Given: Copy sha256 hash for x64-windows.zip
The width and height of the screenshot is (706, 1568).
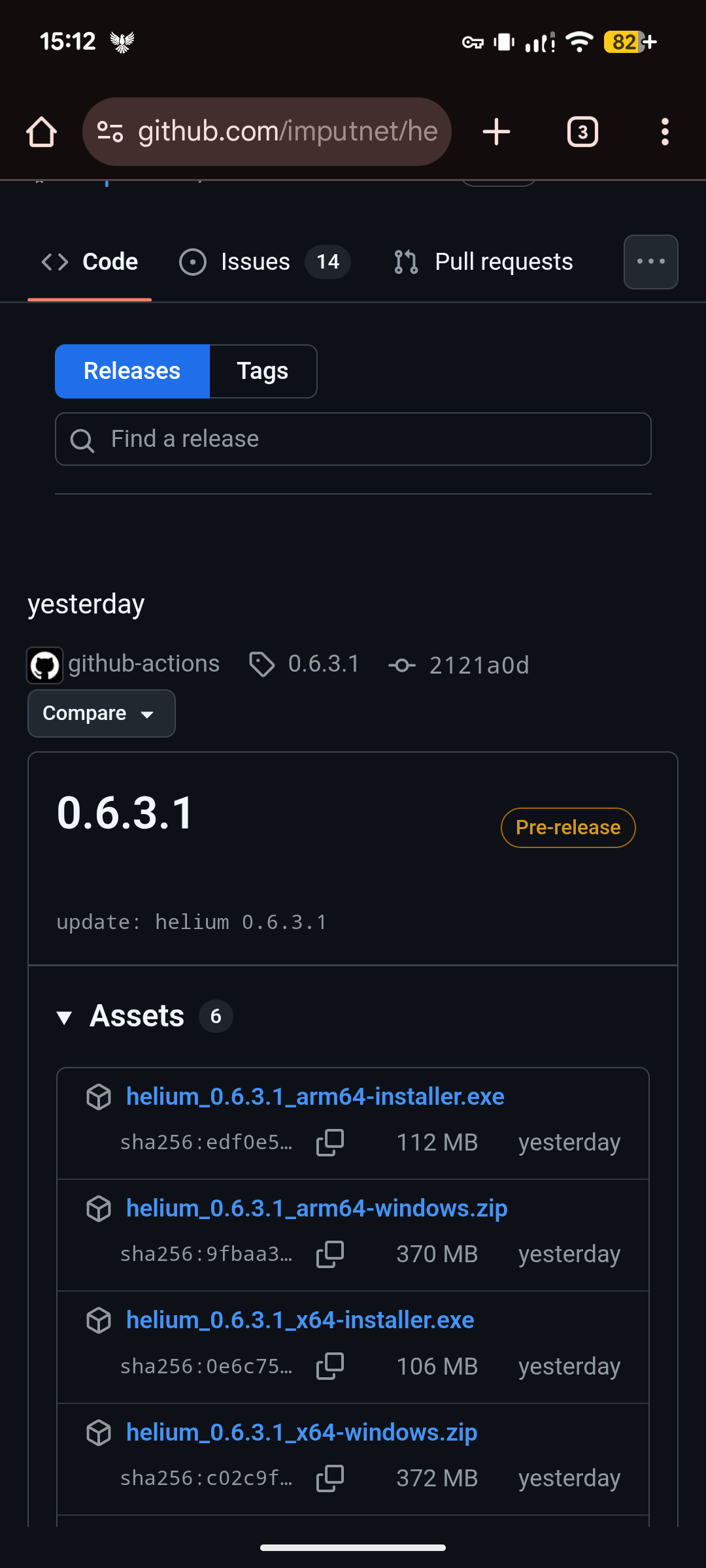Looking at the screenshot, I should pyautogui.click(x=330, y=1478).
